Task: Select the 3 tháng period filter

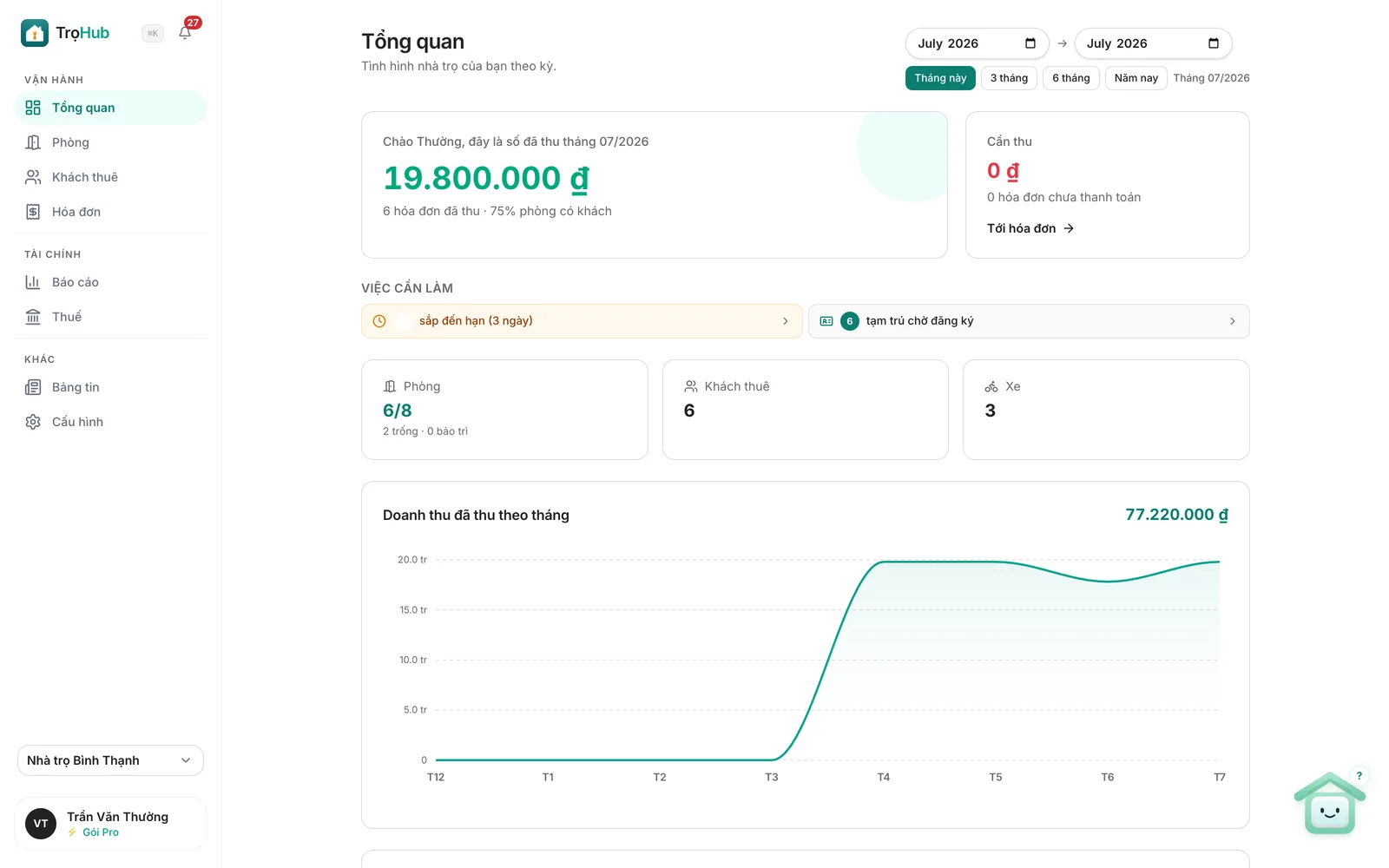Action: (x=1009, y=78)
